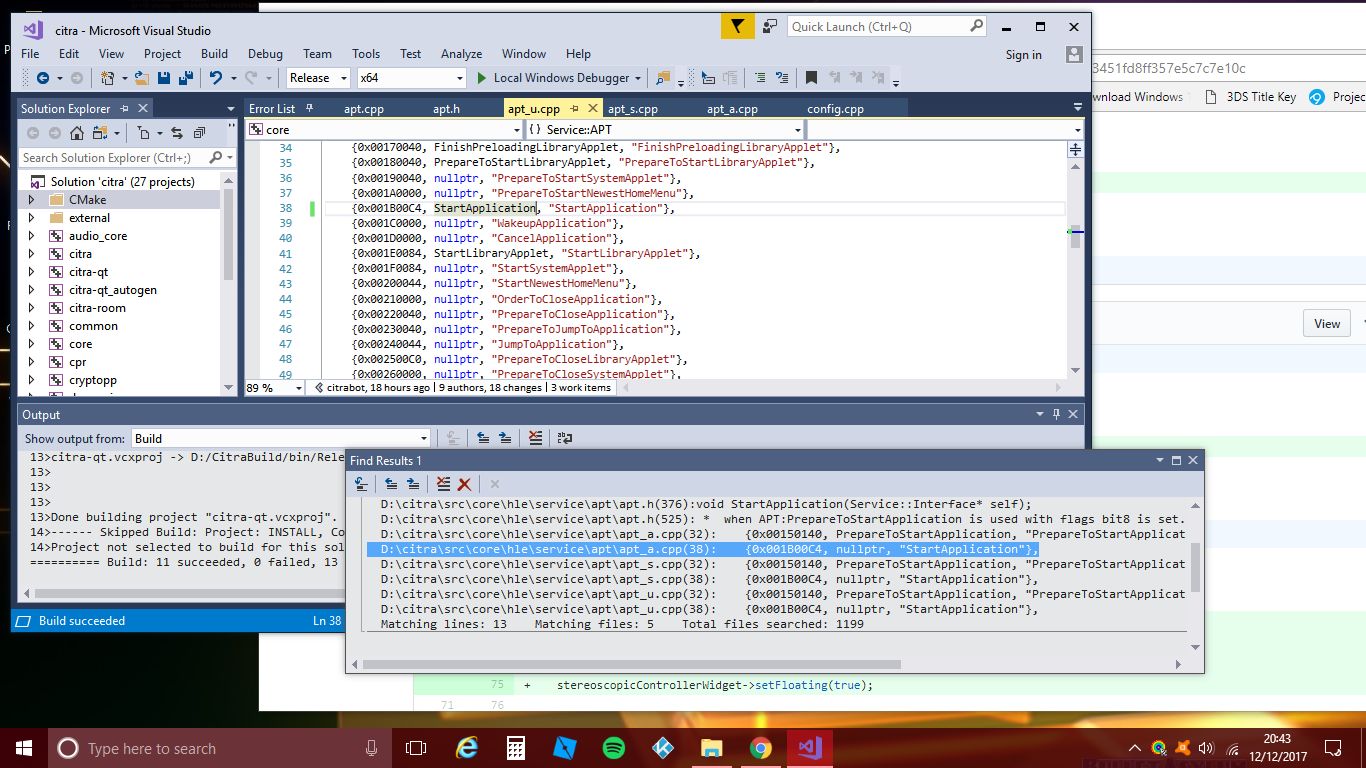Expand the audio_core project node

click(x=31, y=236)
